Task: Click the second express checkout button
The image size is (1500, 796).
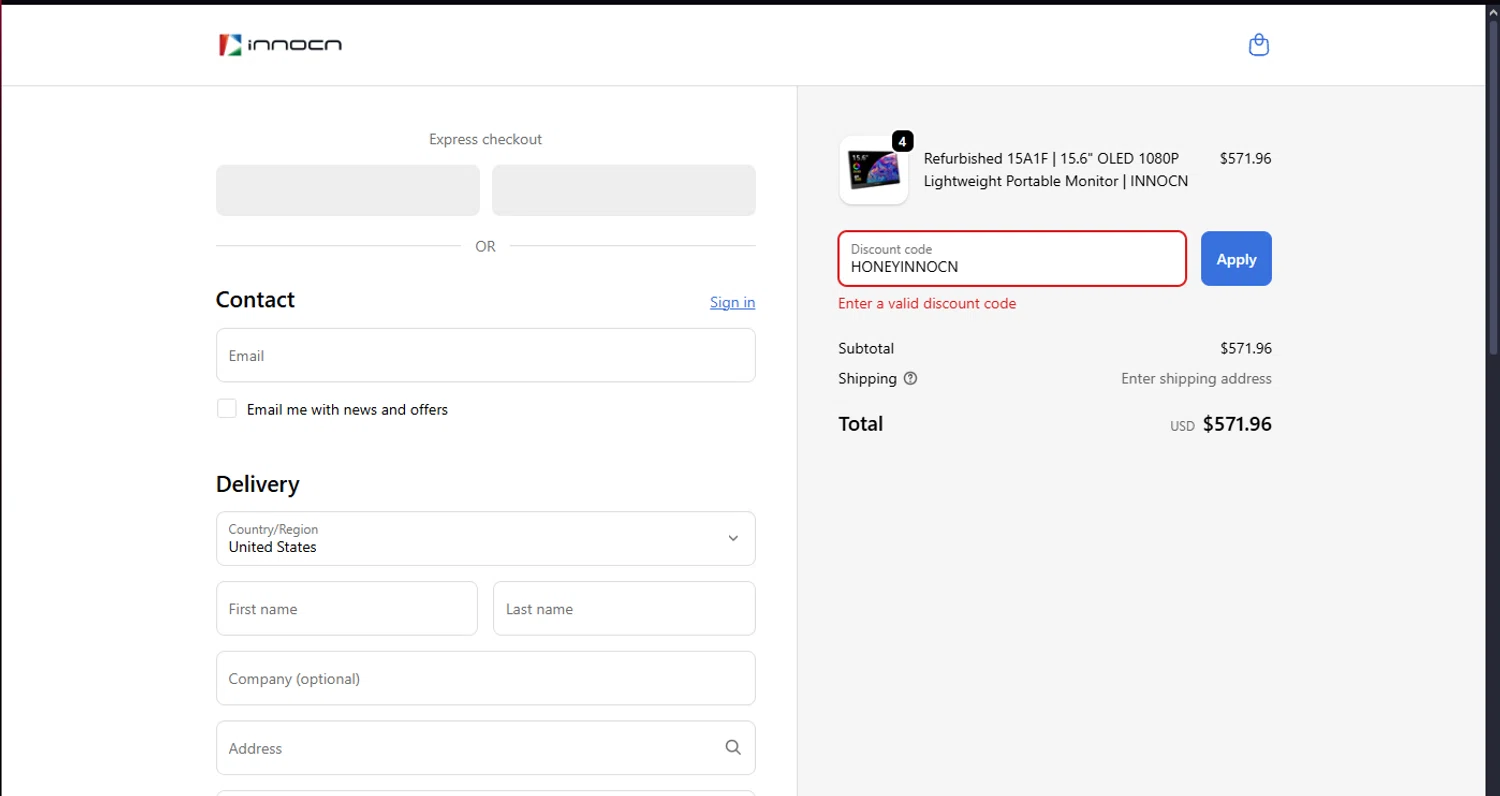Action: (624, 190)
